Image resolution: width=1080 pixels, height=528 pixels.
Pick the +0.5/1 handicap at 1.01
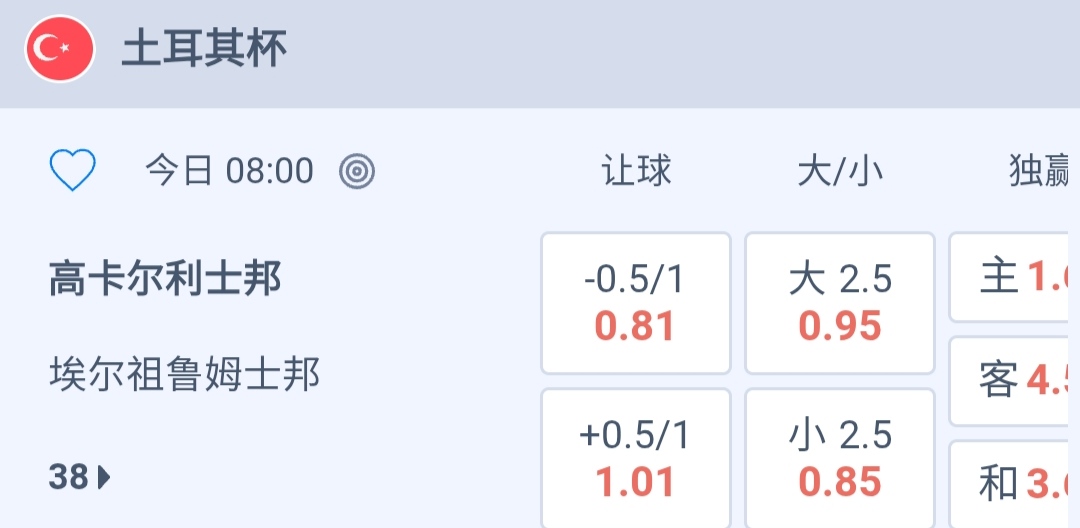tap(636, 459)
